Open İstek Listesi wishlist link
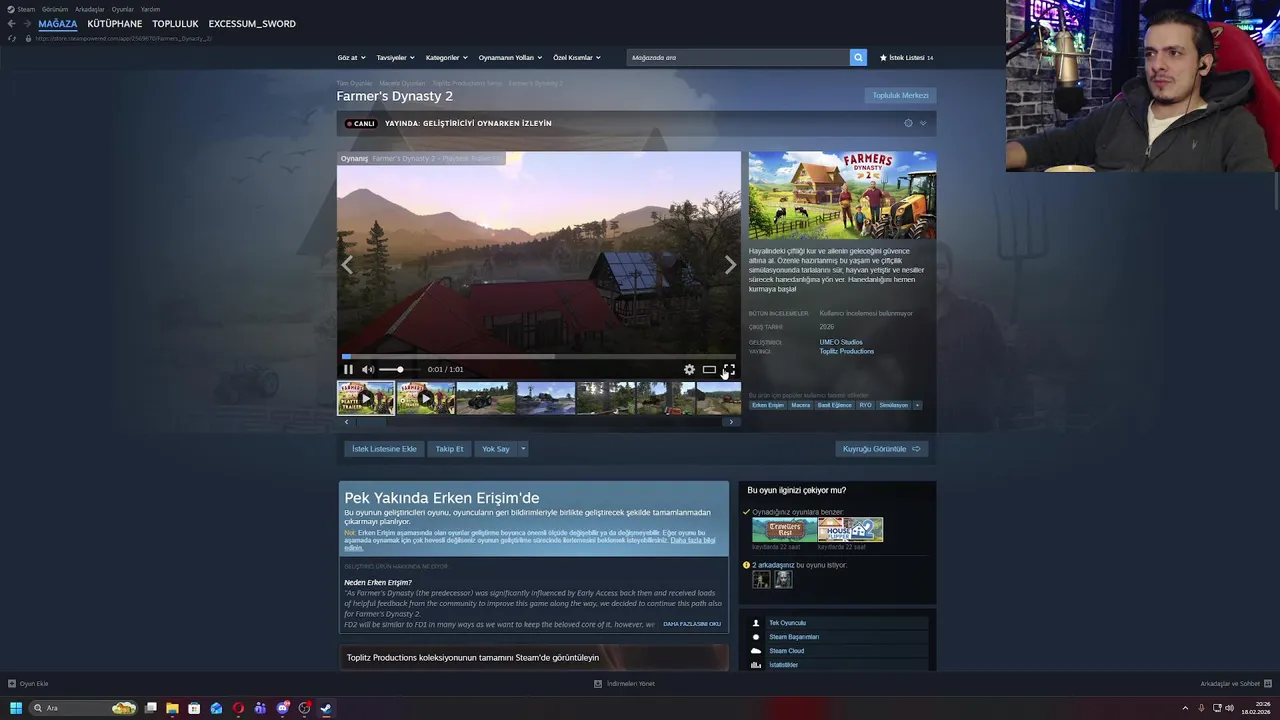 [x=906, y=57]
